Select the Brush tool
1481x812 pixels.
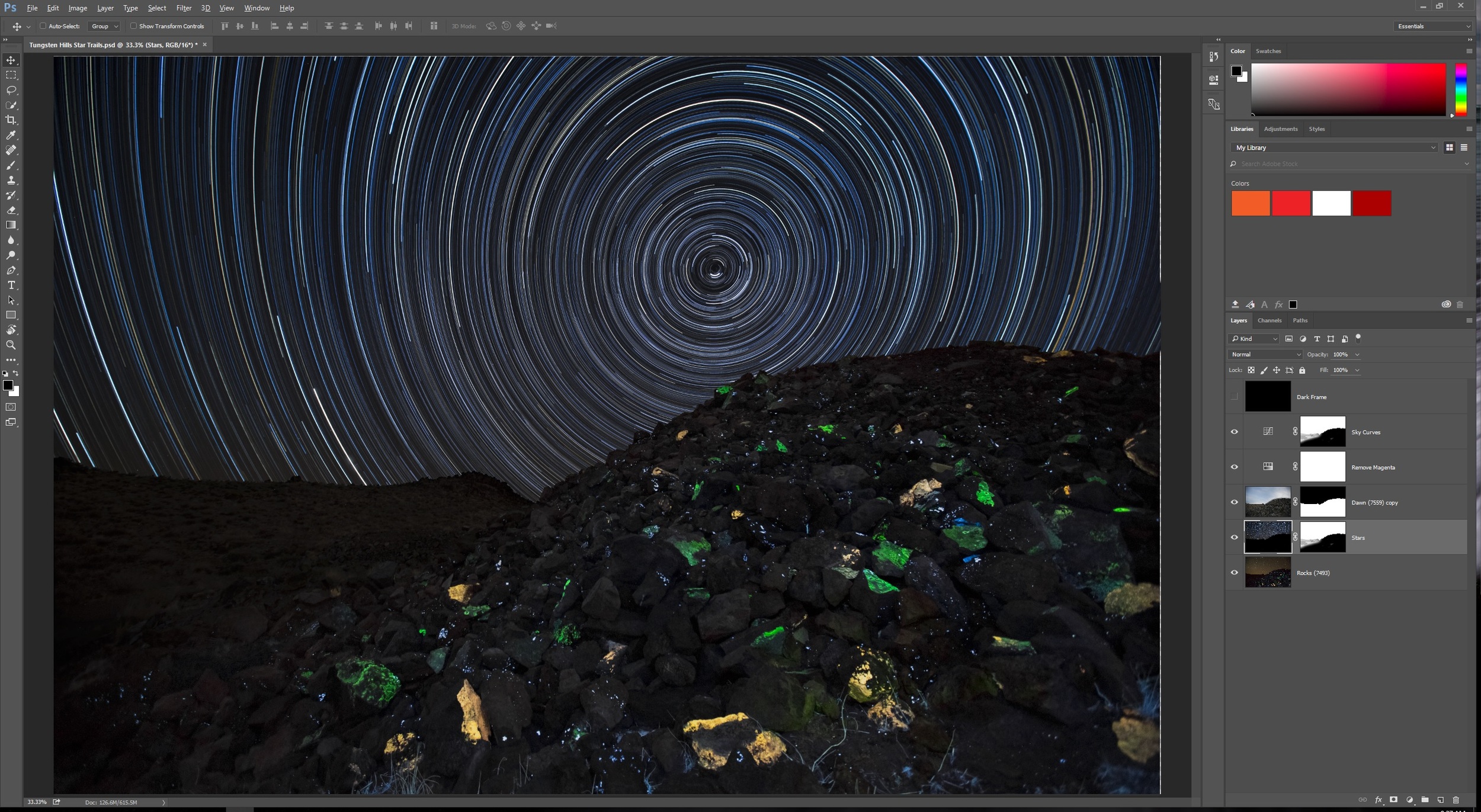point(11,165)
